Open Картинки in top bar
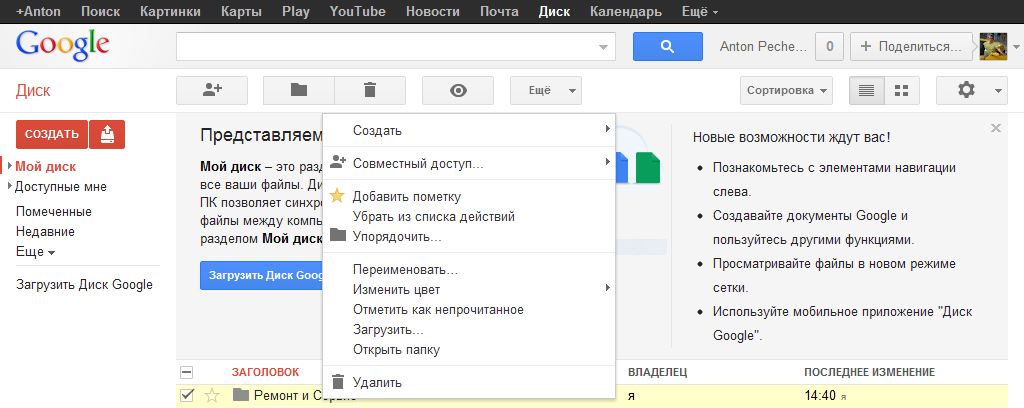 coord(172,12)
